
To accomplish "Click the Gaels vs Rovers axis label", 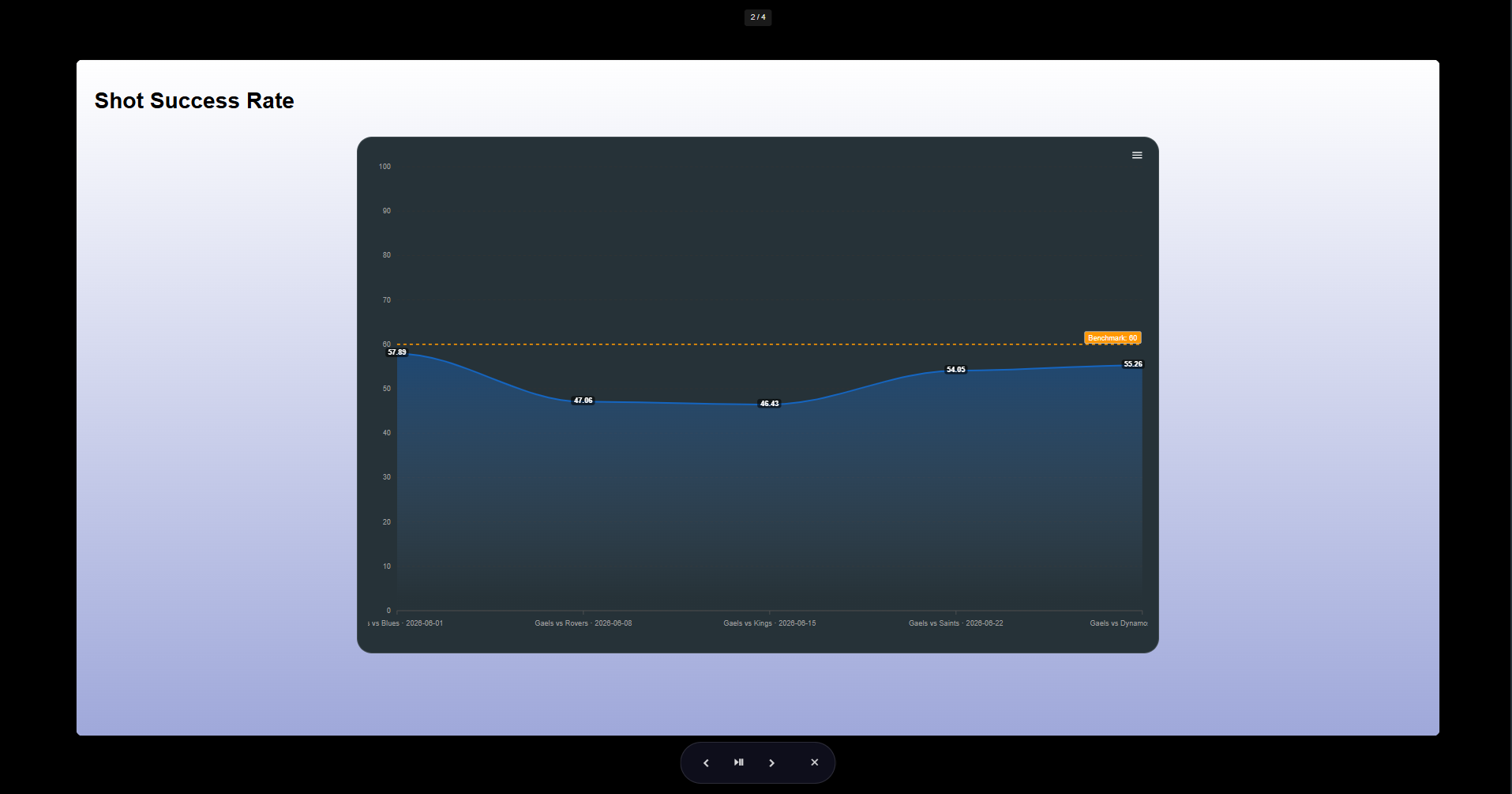I will pos(583,623).
